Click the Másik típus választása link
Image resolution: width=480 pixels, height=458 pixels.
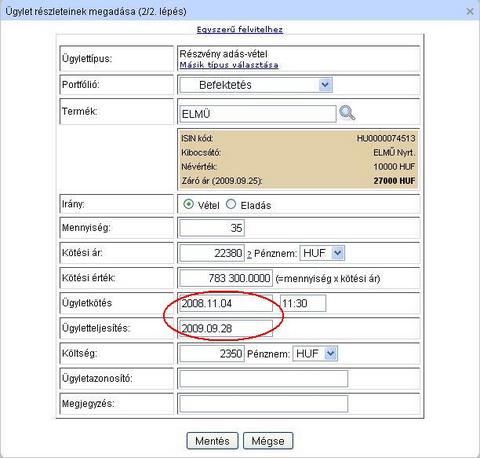pos(229,65)
